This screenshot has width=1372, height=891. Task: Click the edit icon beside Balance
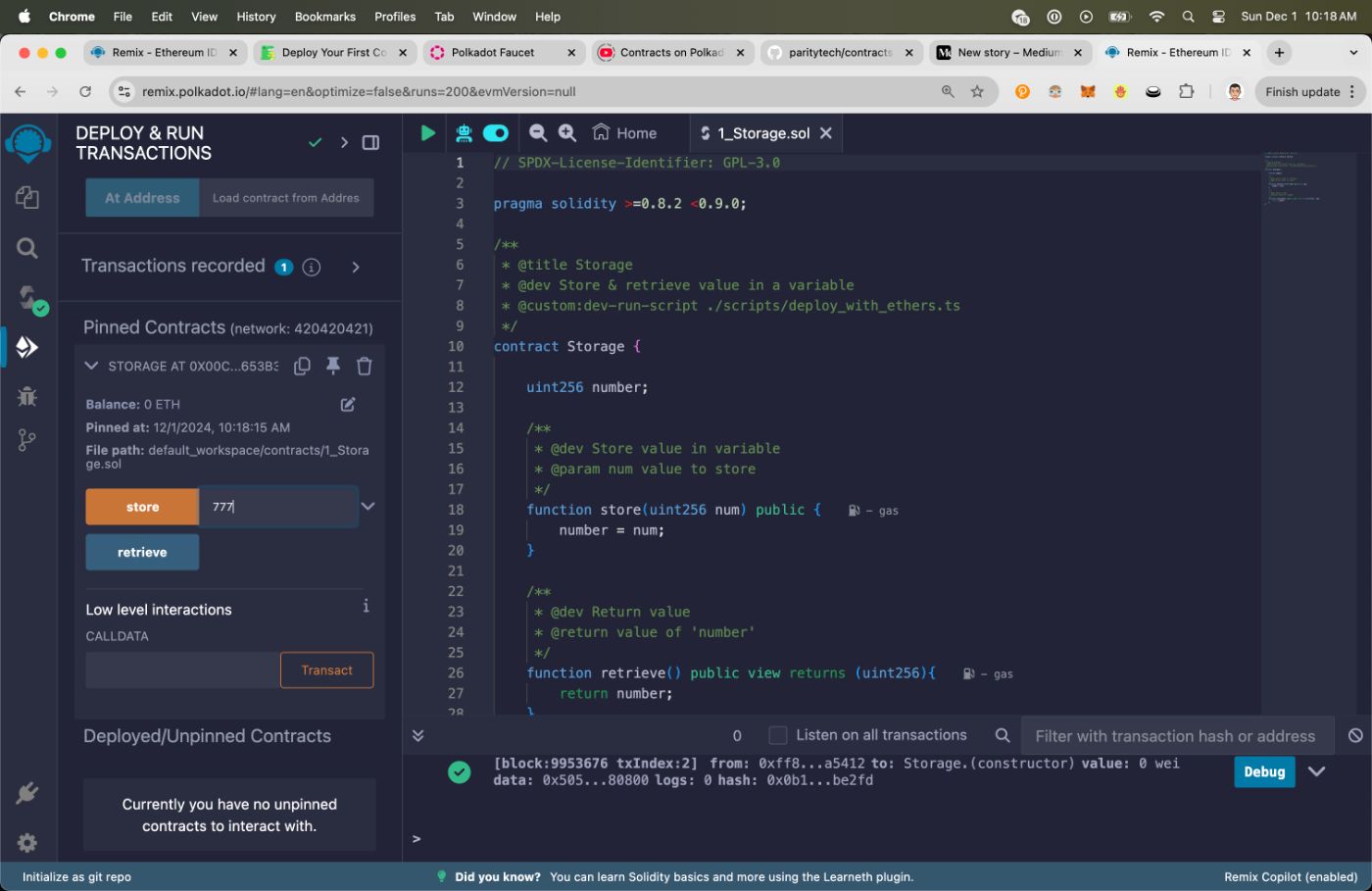[x=348, y=404]
